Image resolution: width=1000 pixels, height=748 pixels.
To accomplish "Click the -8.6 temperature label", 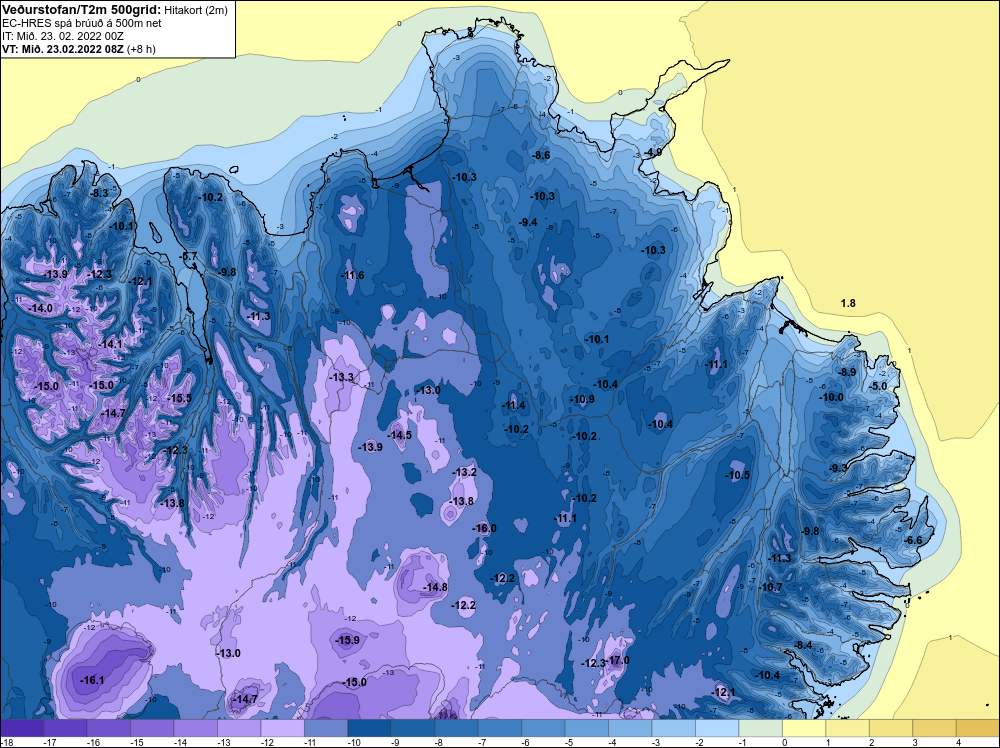I will (x=541, y=155).
